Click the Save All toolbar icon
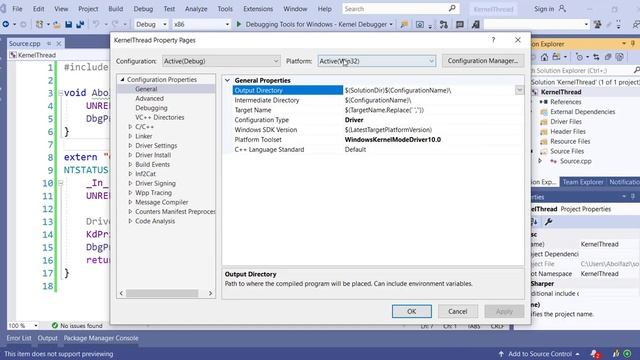The height and width of the screenshot is (360, 640). pos(80,24)
